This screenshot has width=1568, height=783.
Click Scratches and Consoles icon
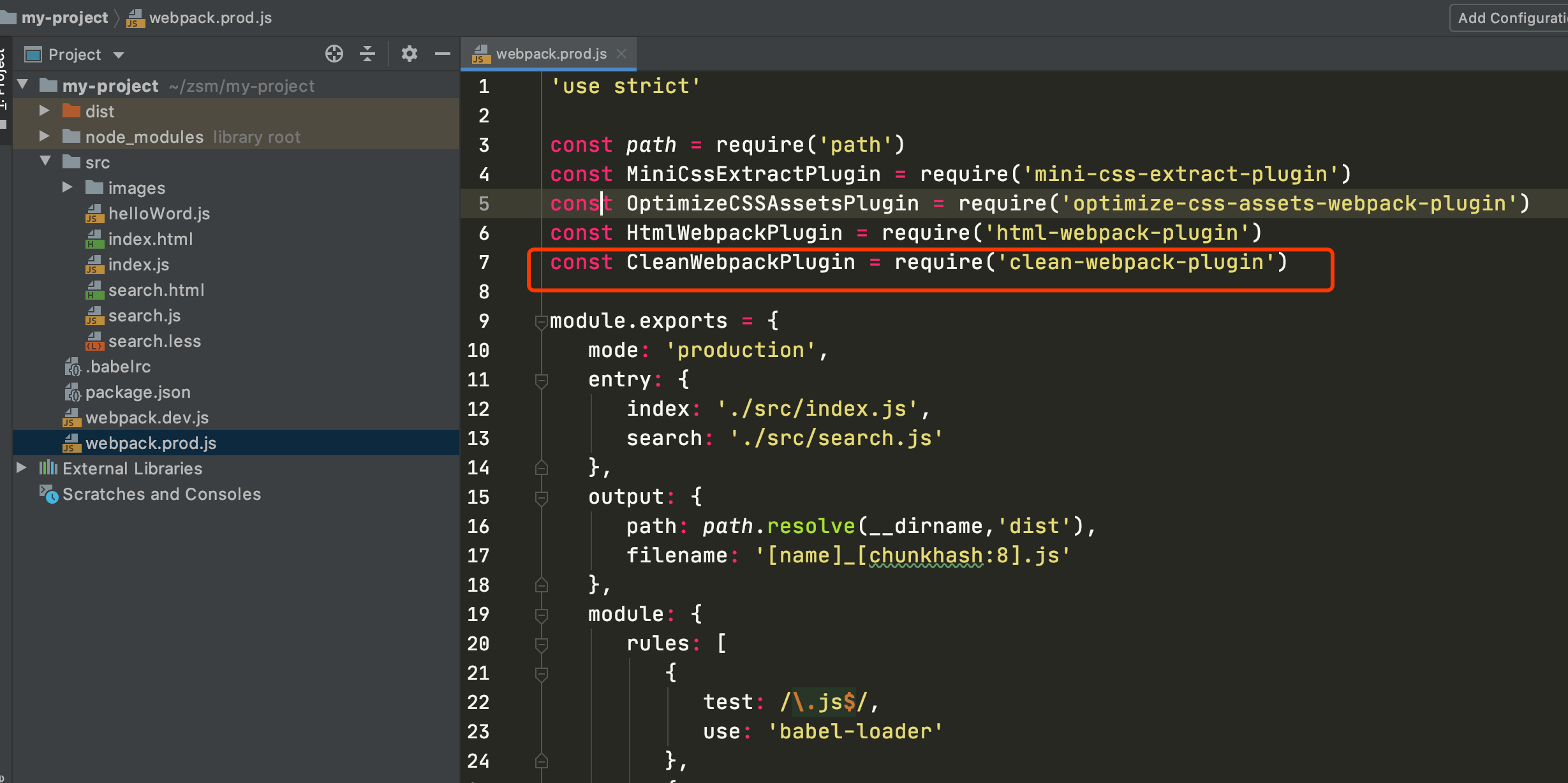point(48,494)
